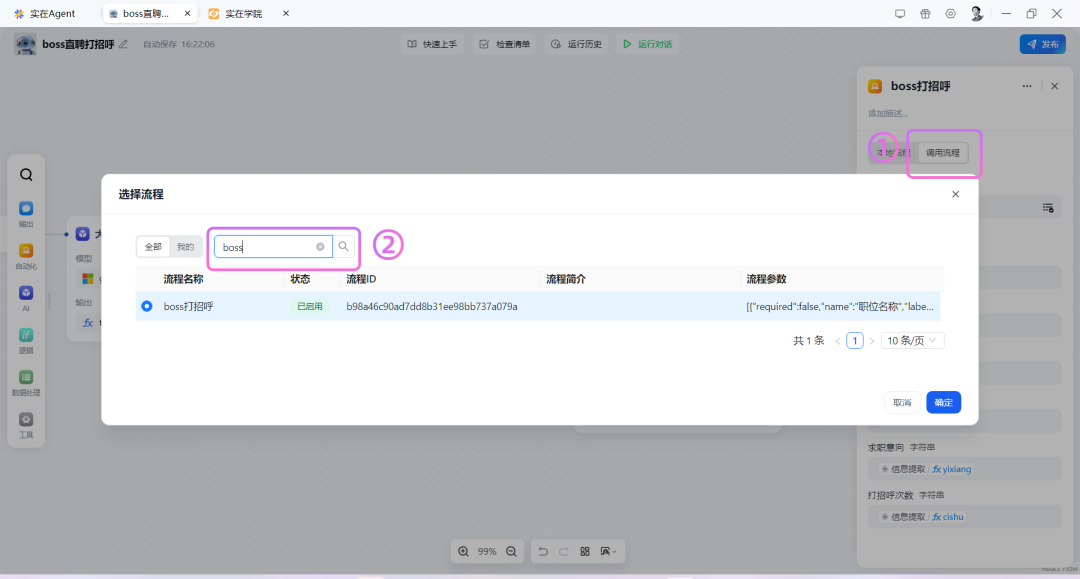The image size is (1080, 579).
Task: Click the 状态 column header
Action: 300,279
